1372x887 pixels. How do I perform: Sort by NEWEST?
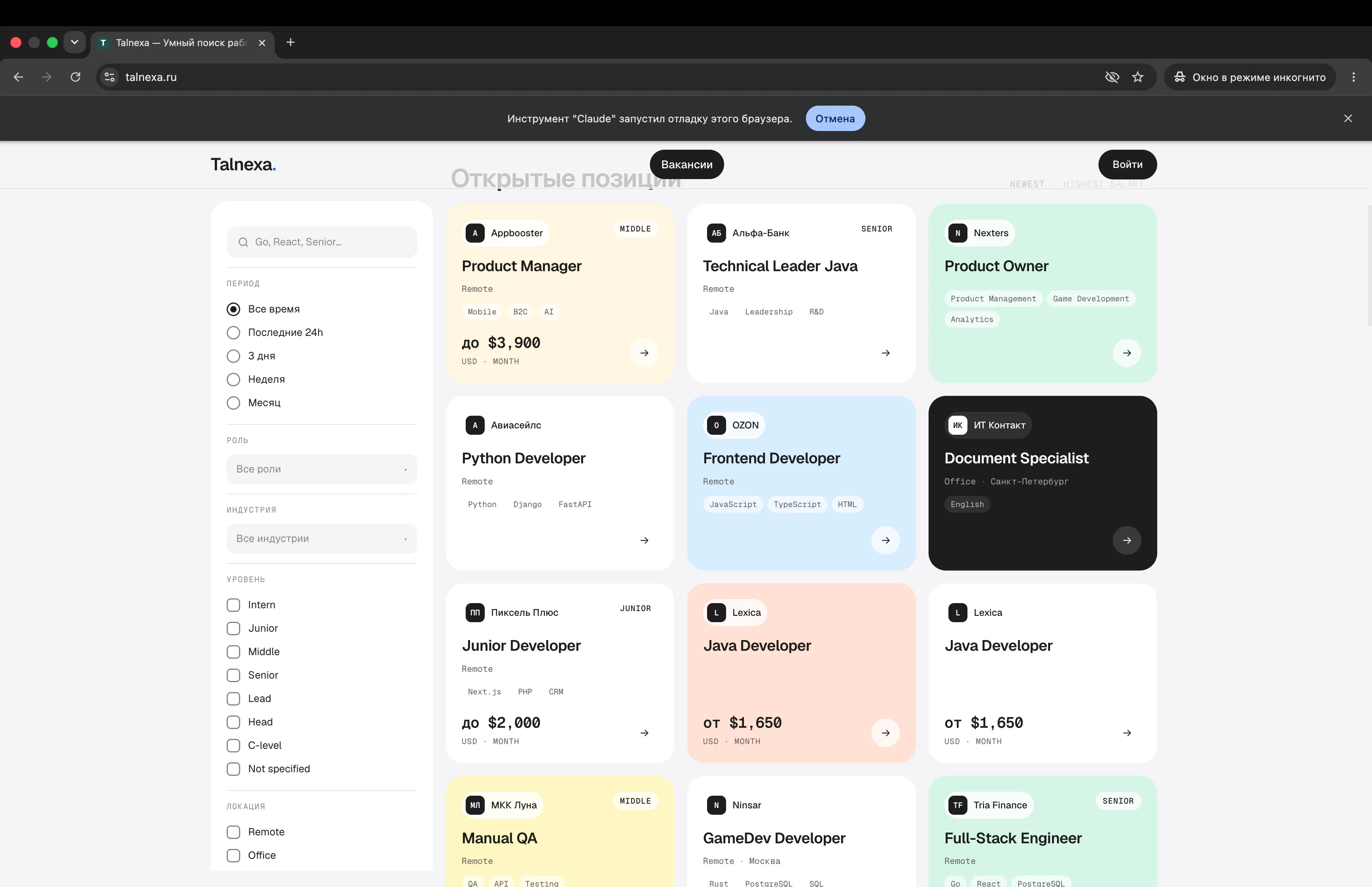(x=1027, y=184)
